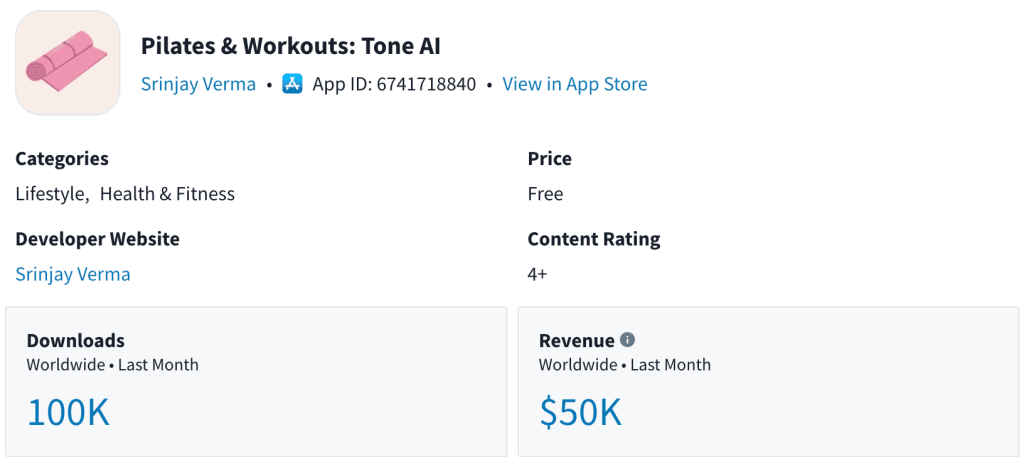The height and width of the screenshot is (462, 1024).
Task: Select the Health & Fitness category
Action: point(167,194)
